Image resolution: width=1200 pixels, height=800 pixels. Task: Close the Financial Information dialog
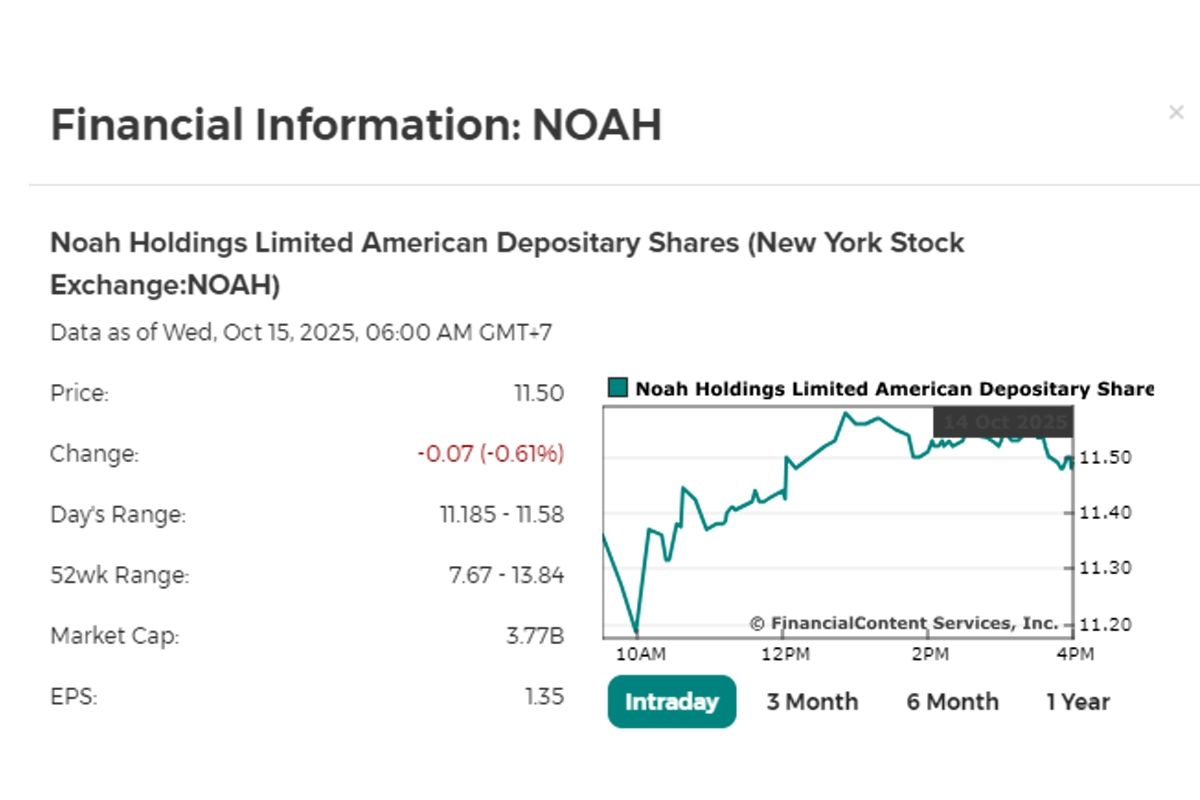(x=1176, y=113)
